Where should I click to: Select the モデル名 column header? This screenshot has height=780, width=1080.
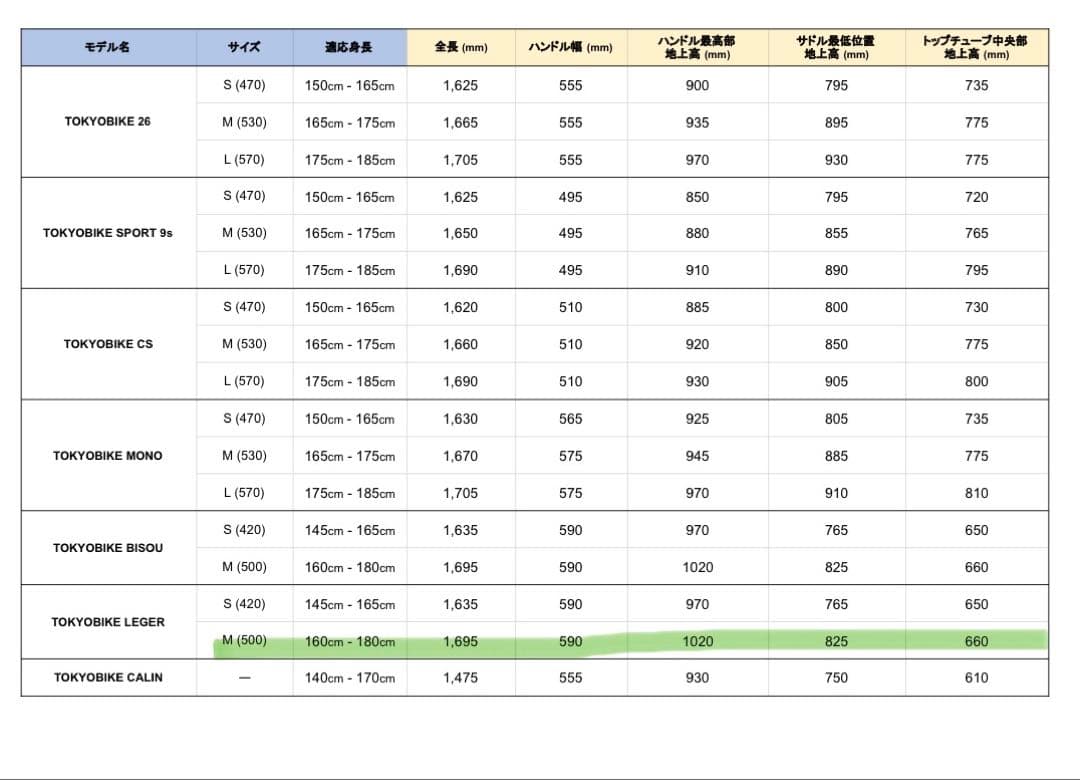[108, 48]
